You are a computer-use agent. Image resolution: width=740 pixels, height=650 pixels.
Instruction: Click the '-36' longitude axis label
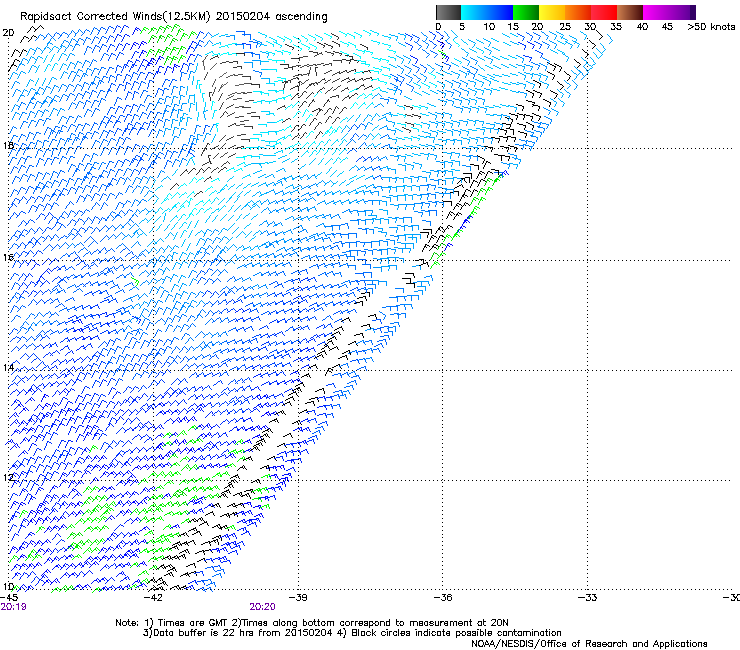[x=443, y=598]
